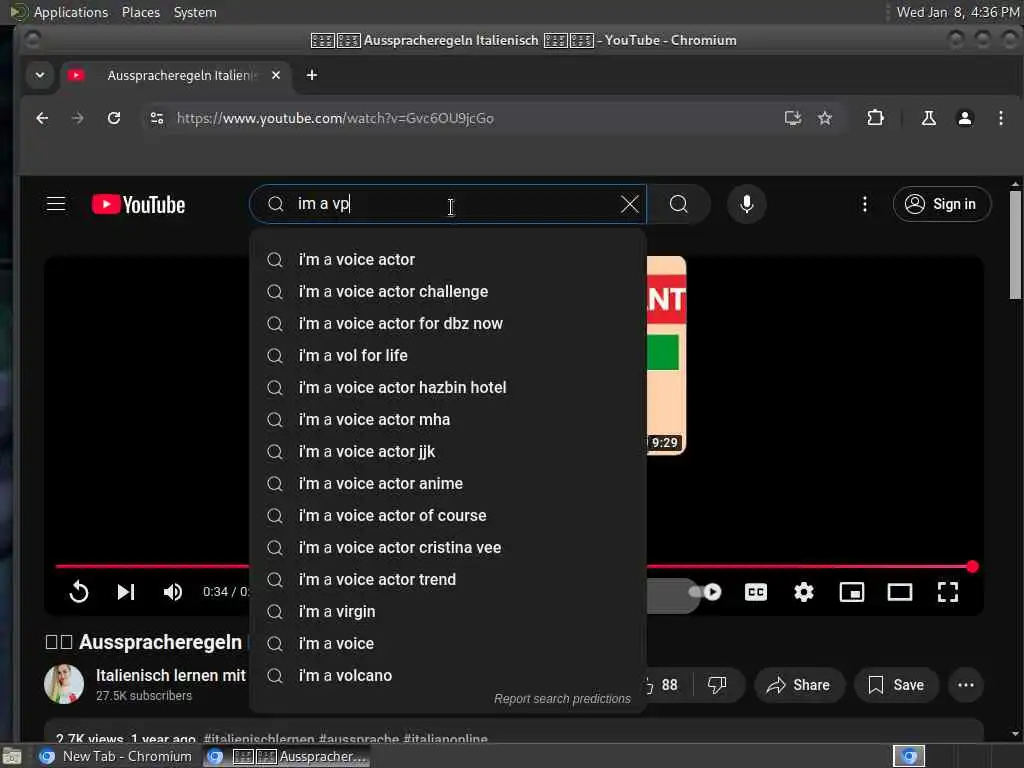The height and width of the screenshot is (768, 1024).
Task: Enter full screen mode
Action: 948,592
